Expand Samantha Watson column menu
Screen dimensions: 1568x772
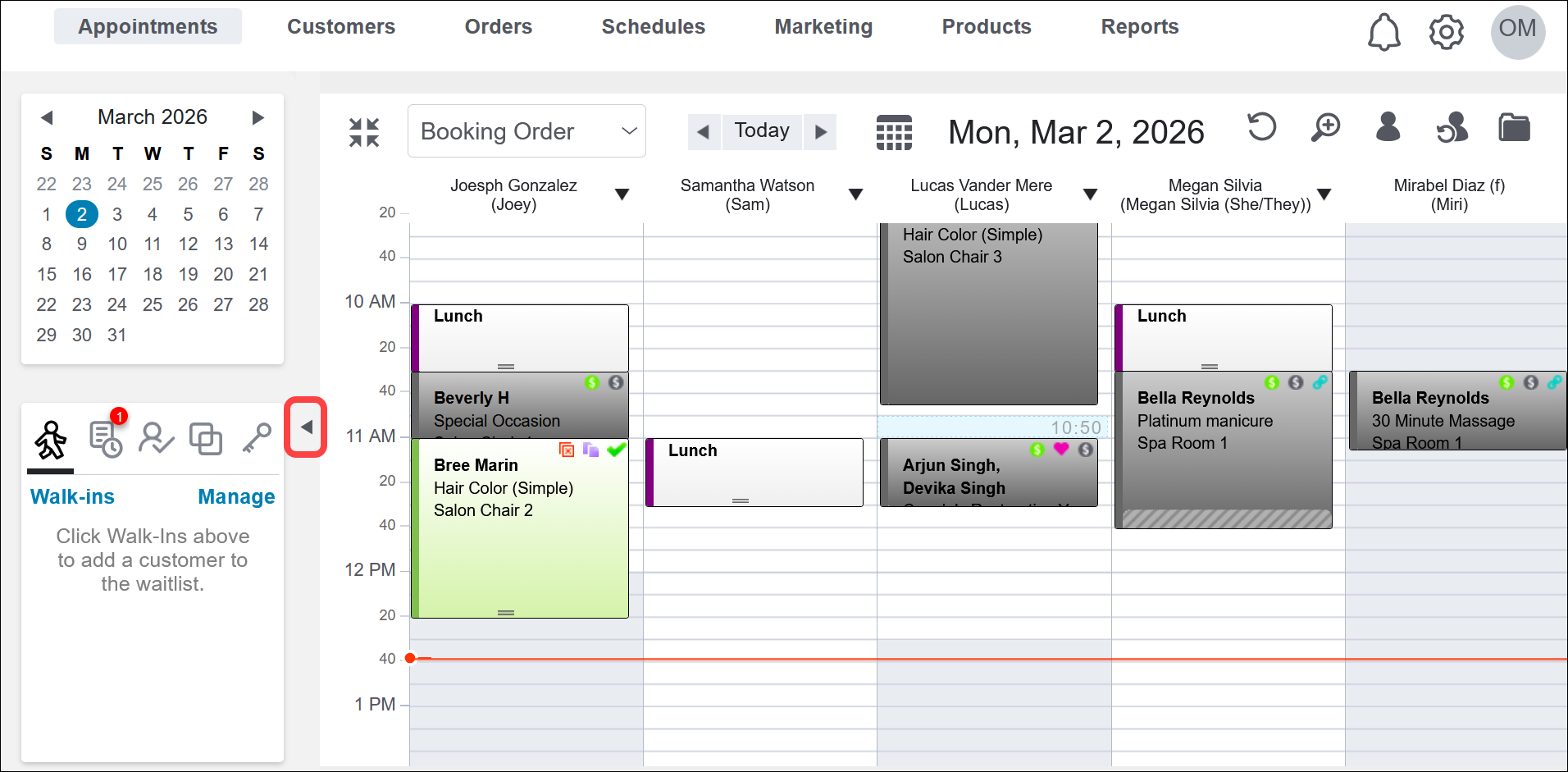[x=855, y=194]
